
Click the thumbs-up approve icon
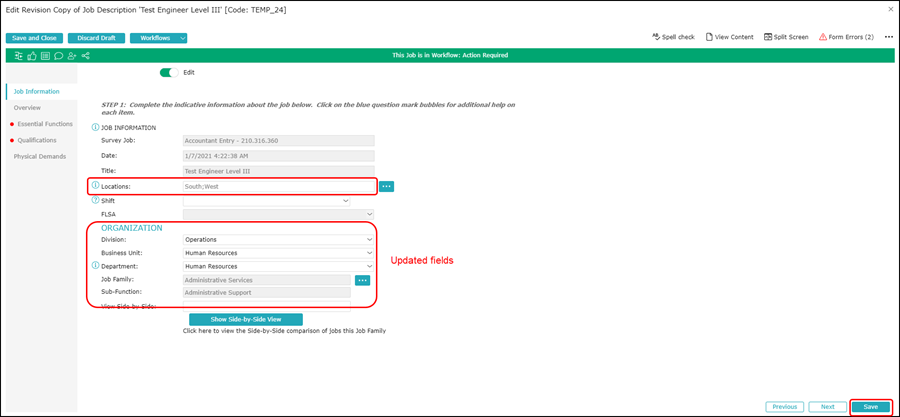(32, 56)
